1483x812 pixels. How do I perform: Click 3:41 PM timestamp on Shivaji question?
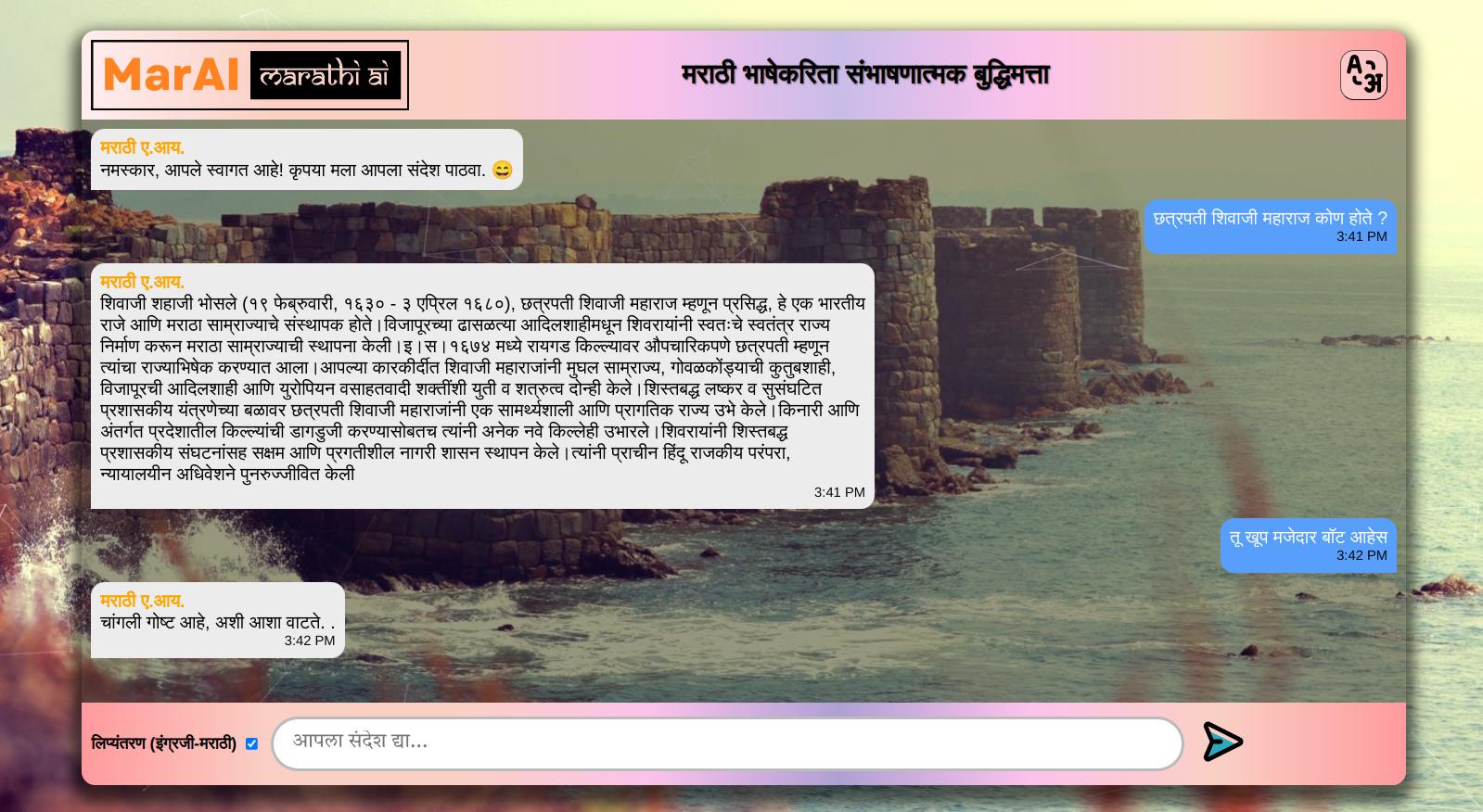click(x=1362, y=236)
